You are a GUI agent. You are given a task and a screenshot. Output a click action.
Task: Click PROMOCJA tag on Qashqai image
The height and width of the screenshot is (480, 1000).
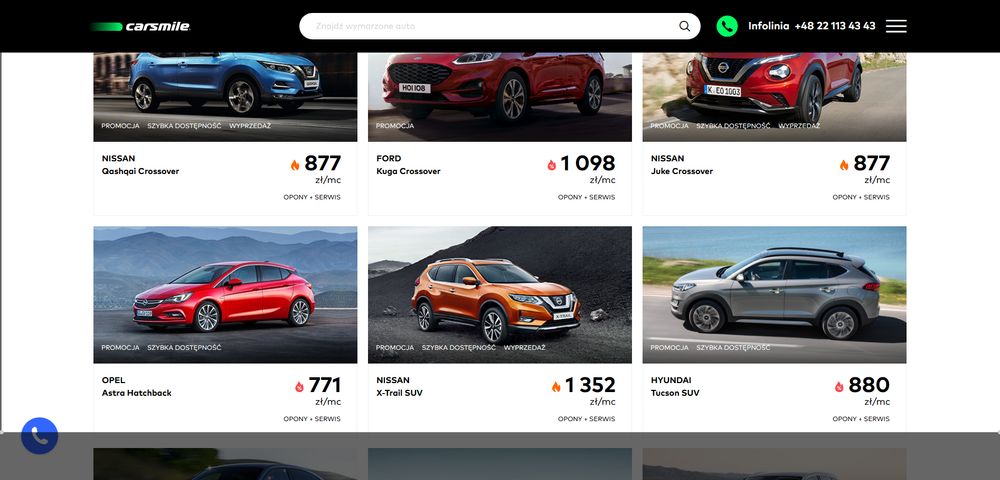coord(121,126)
